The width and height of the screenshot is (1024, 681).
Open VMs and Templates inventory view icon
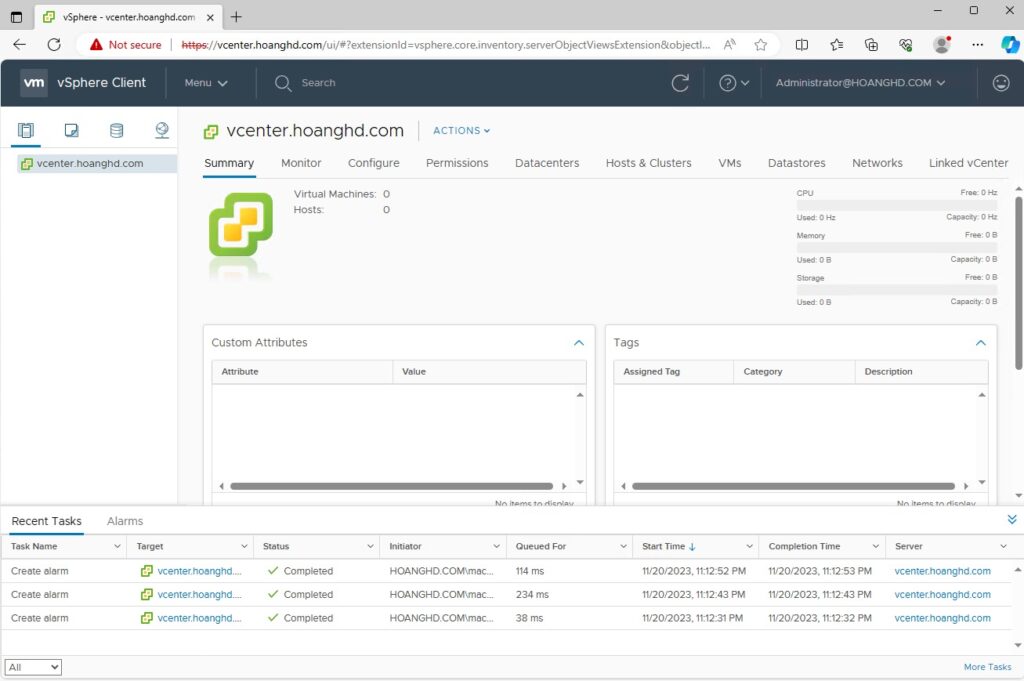pos(72,131)
